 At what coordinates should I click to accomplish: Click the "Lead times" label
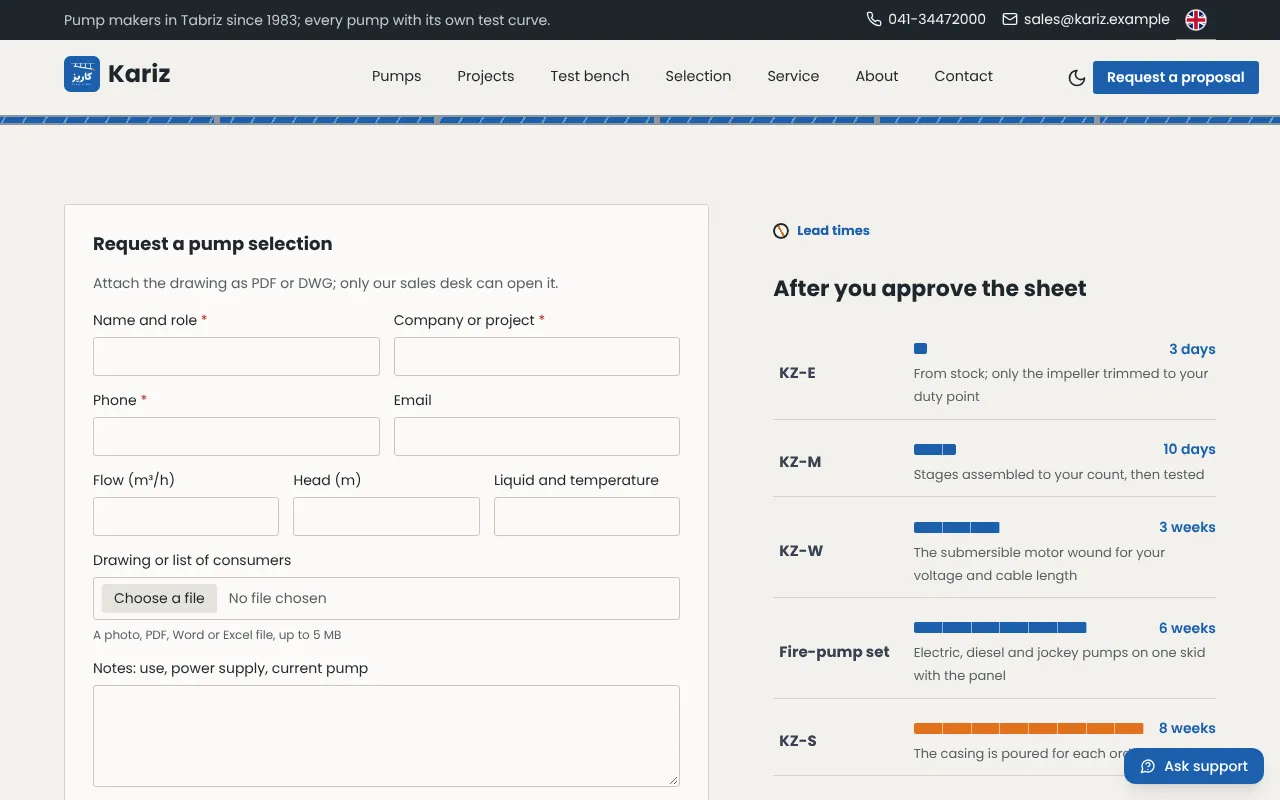[x=833, y=231]
